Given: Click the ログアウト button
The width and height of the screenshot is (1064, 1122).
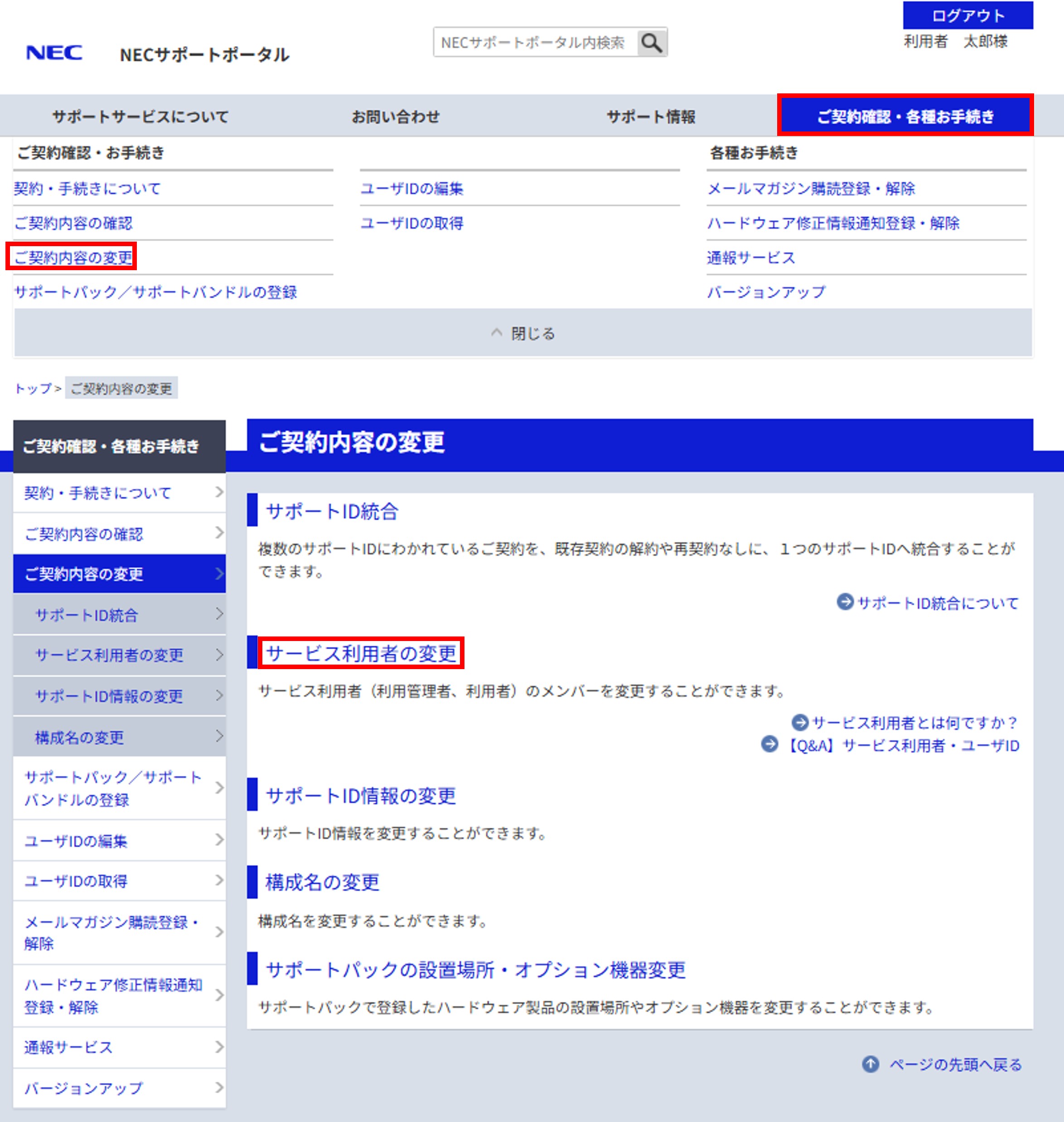Looking at the screenshot, I should click(968, 15).
